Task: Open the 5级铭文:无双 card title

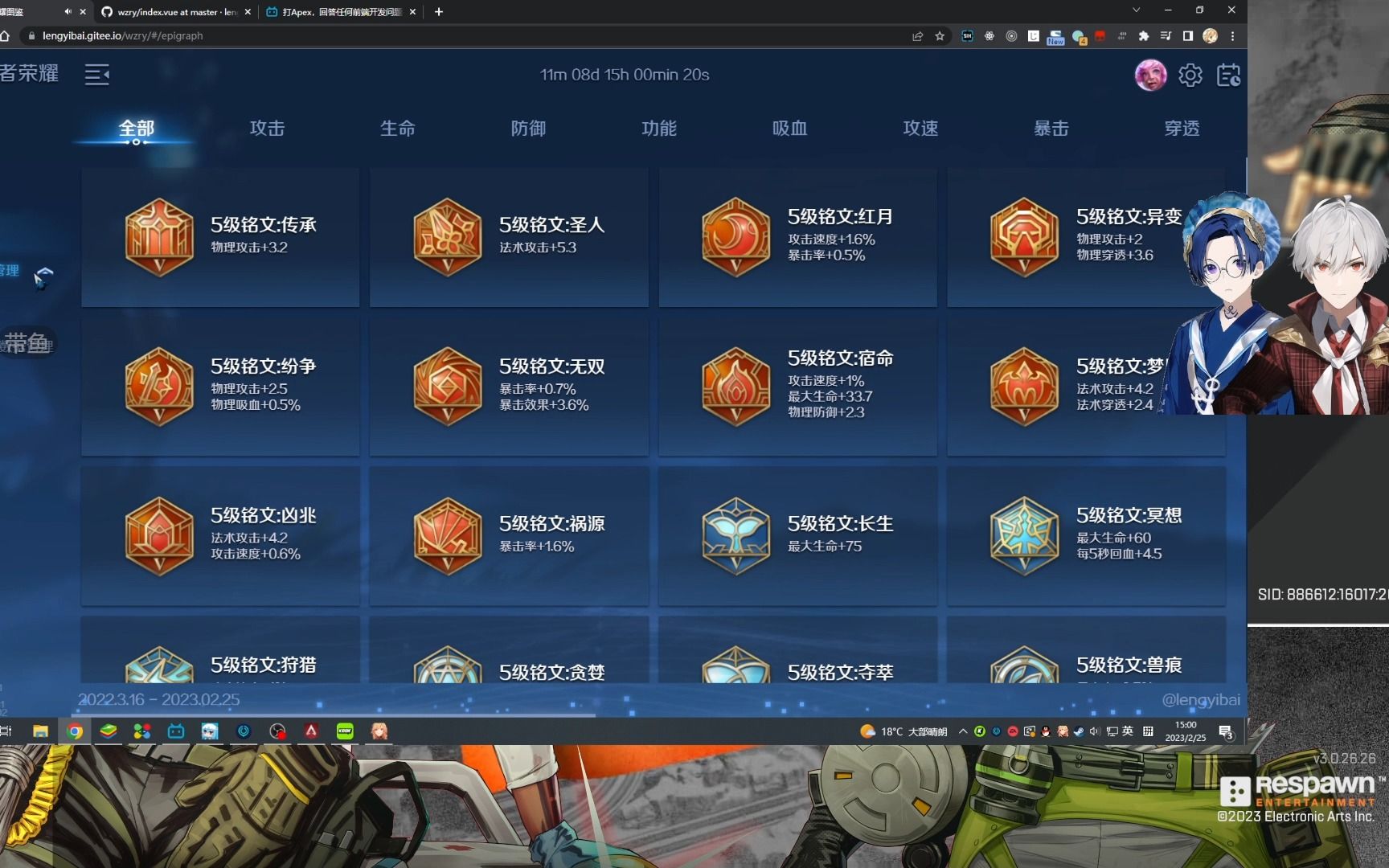Action: click(552, 366)
